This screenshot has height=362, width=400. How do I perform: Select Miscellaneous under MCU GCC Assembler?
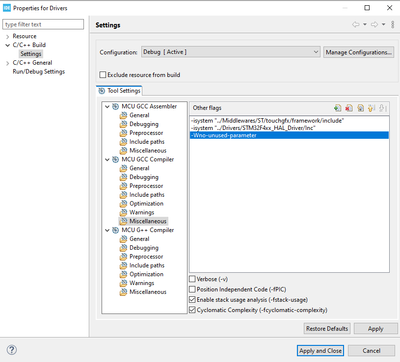148,151
